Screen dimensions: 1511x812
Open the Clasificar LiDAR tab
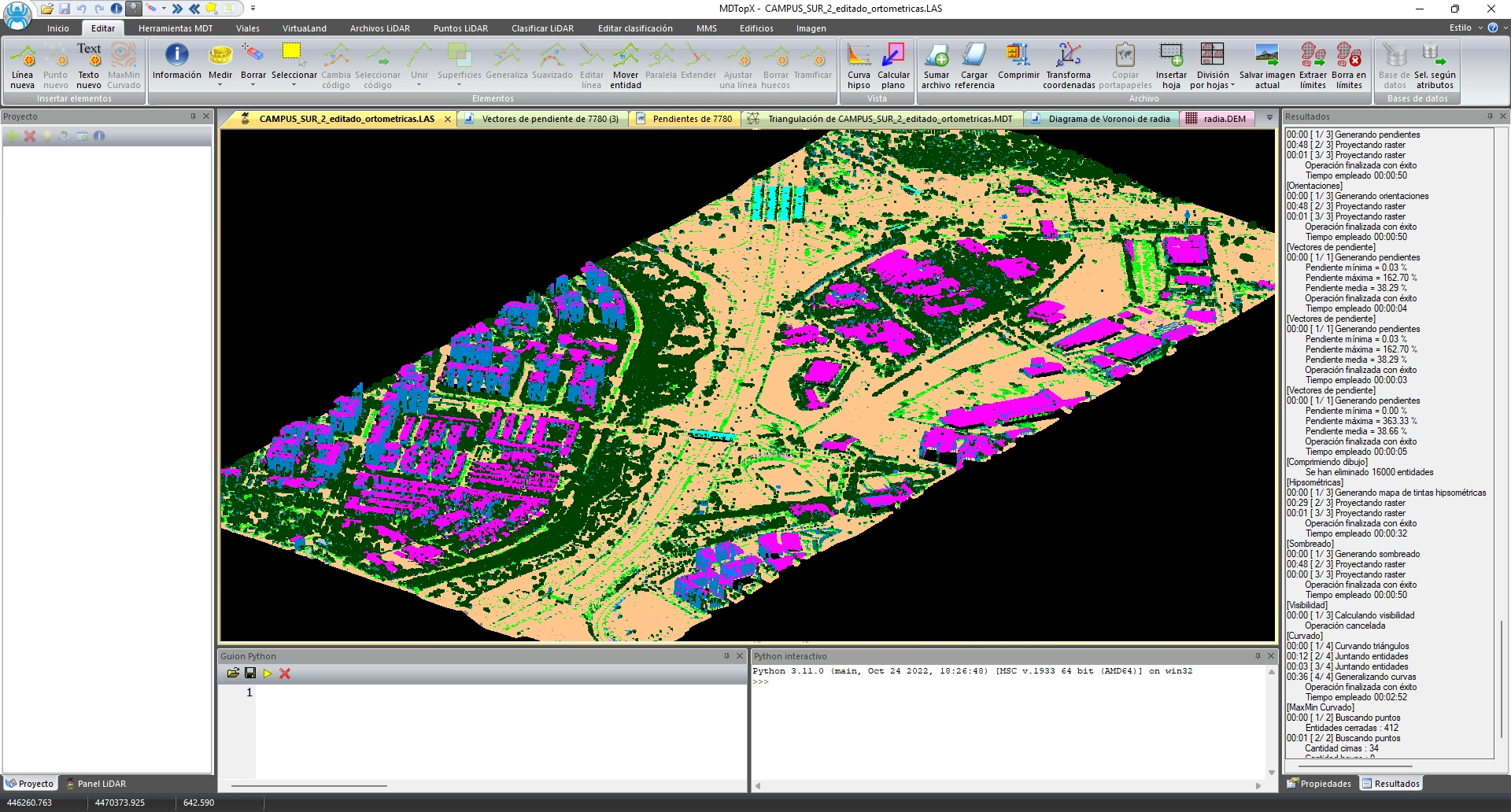(542, 28)
